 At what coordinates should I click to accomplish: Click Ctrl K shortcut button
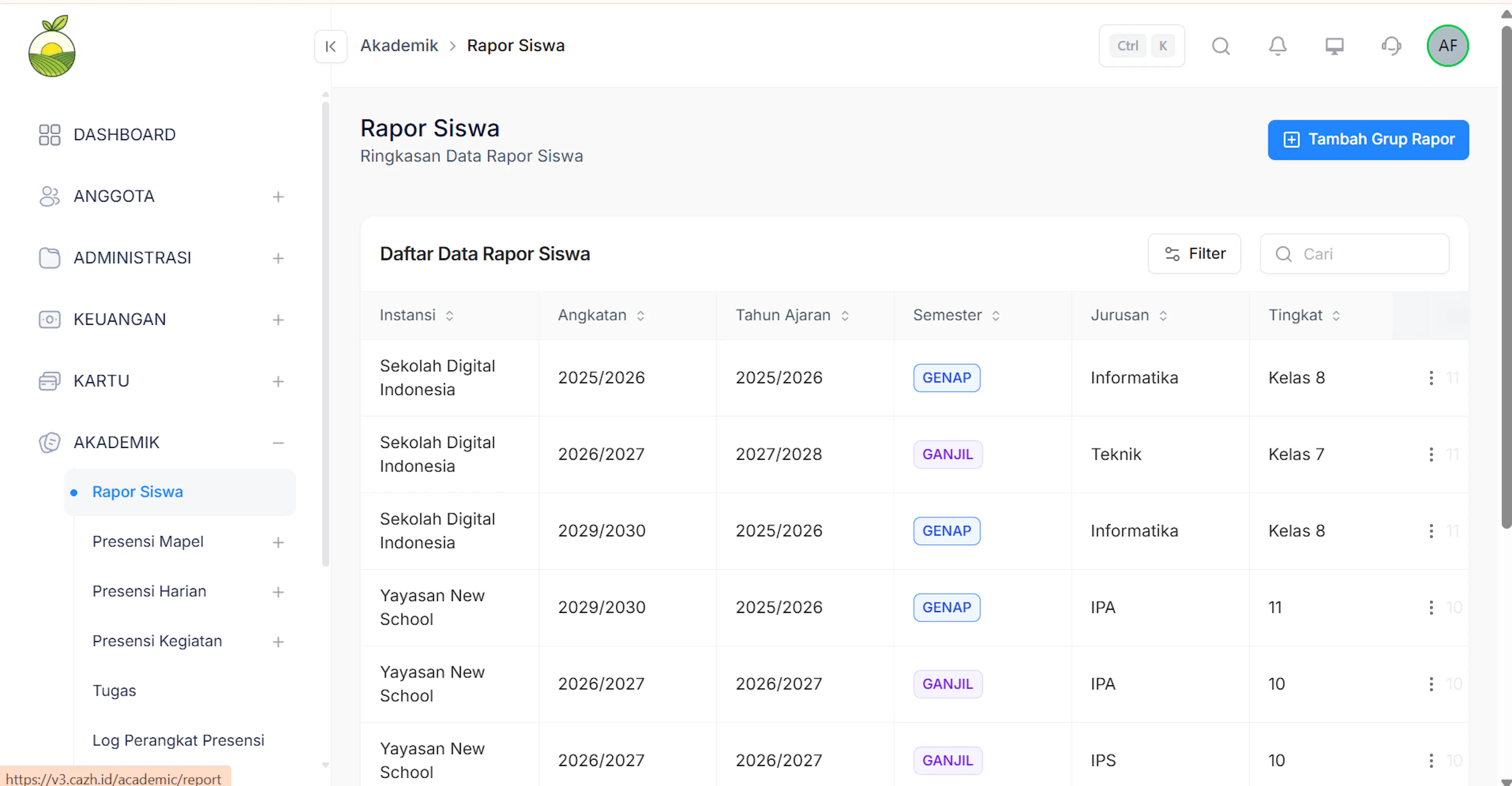click(1141, 46)
